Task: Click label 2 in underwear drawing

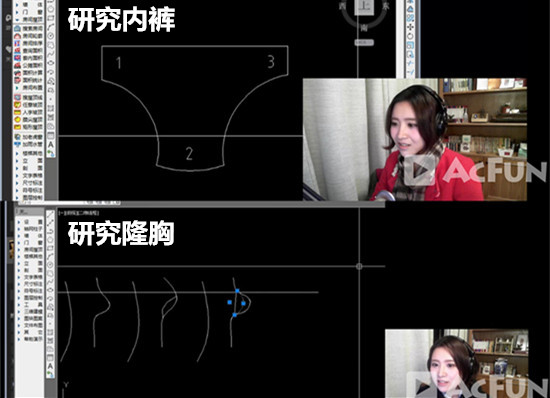Action: click(189, 154)
